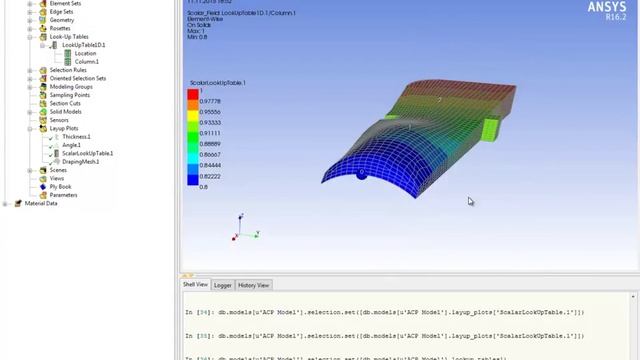Switch to the Shell View tab
This screenshot has width=640, height=360.
pyautogui.click(x=195, y=284)
